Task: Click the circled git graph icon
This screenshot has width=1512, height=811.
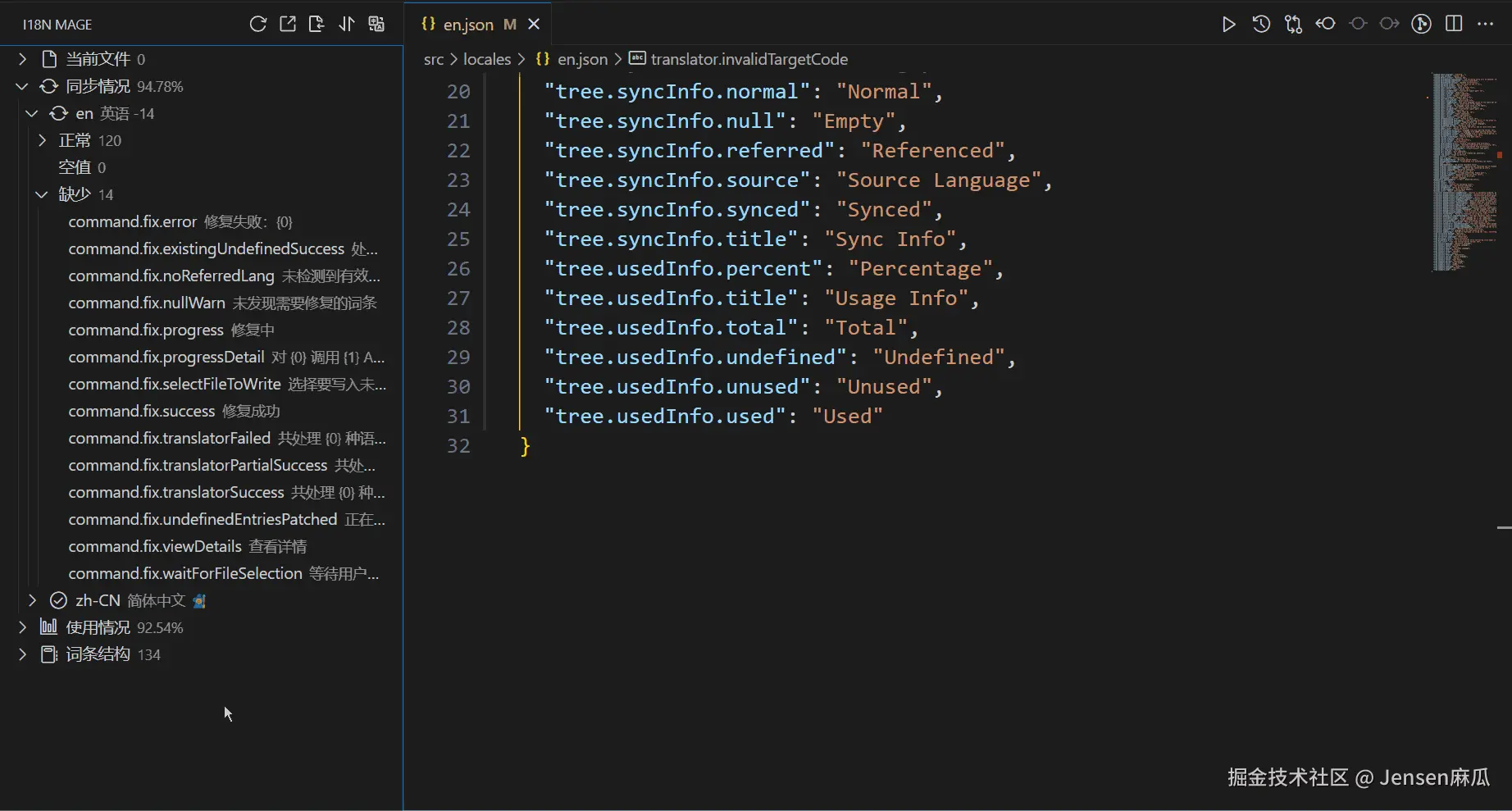Action: (x=1421, y=24)
